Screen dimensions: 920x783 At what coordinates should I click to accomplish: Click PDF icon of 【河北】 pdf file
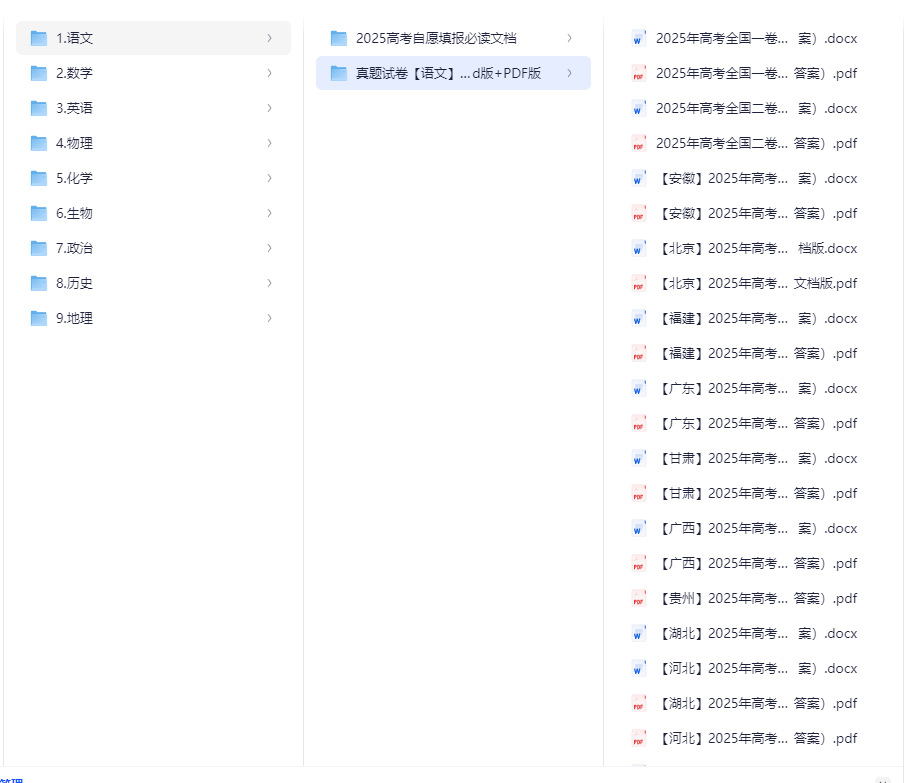(x=638, y=738)
